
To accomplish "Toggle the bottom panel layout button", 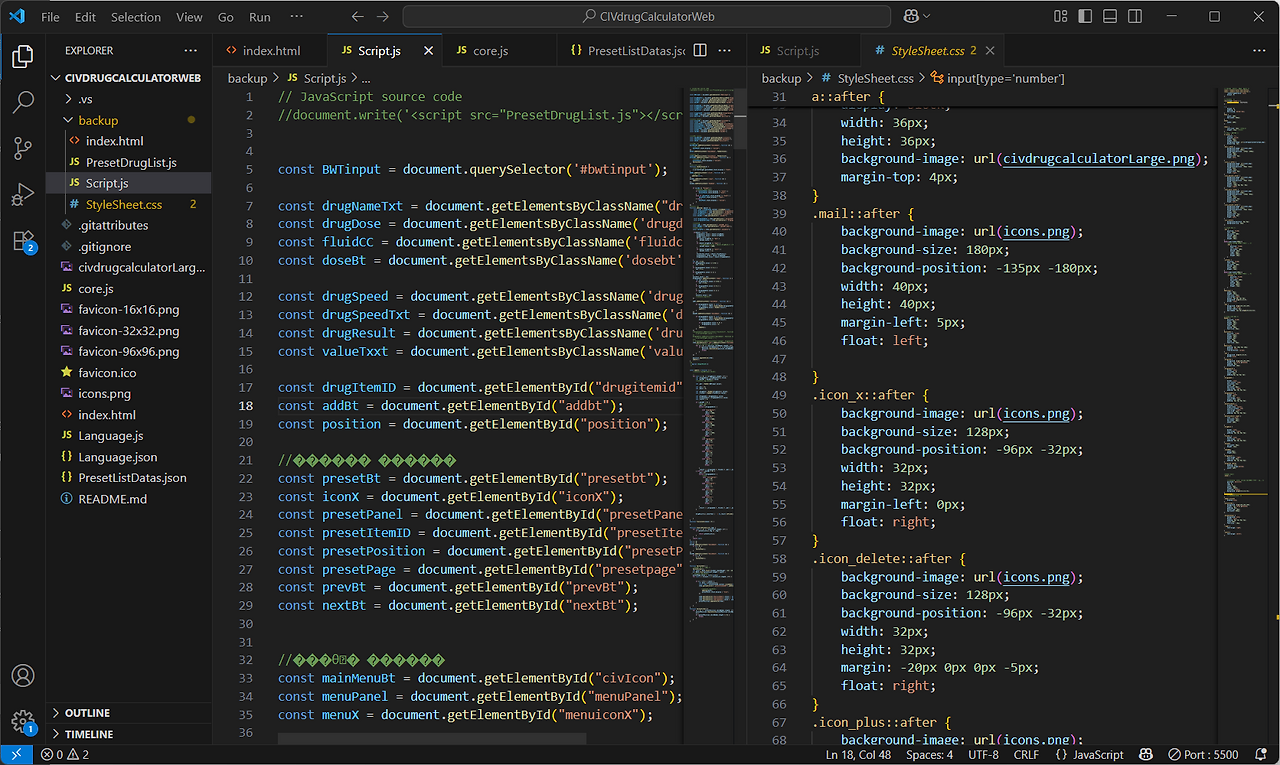I will [1110, 17].
